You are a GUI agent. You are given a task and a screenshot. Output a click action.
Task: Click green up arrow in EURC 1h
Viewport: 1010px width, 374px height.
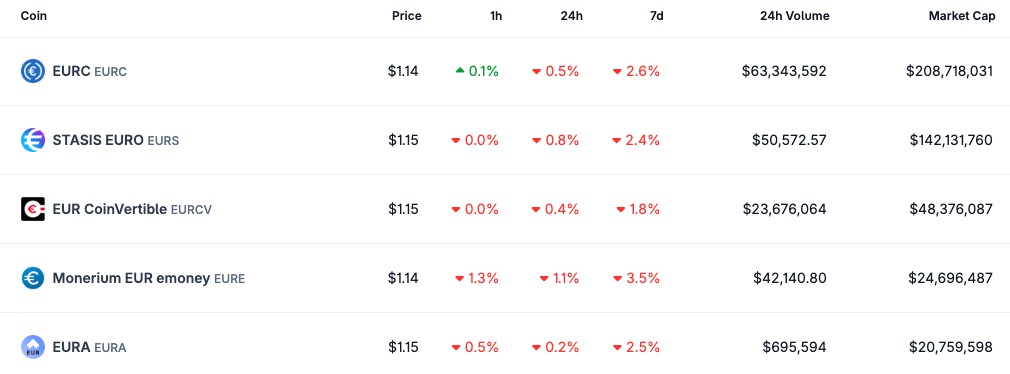460,71
